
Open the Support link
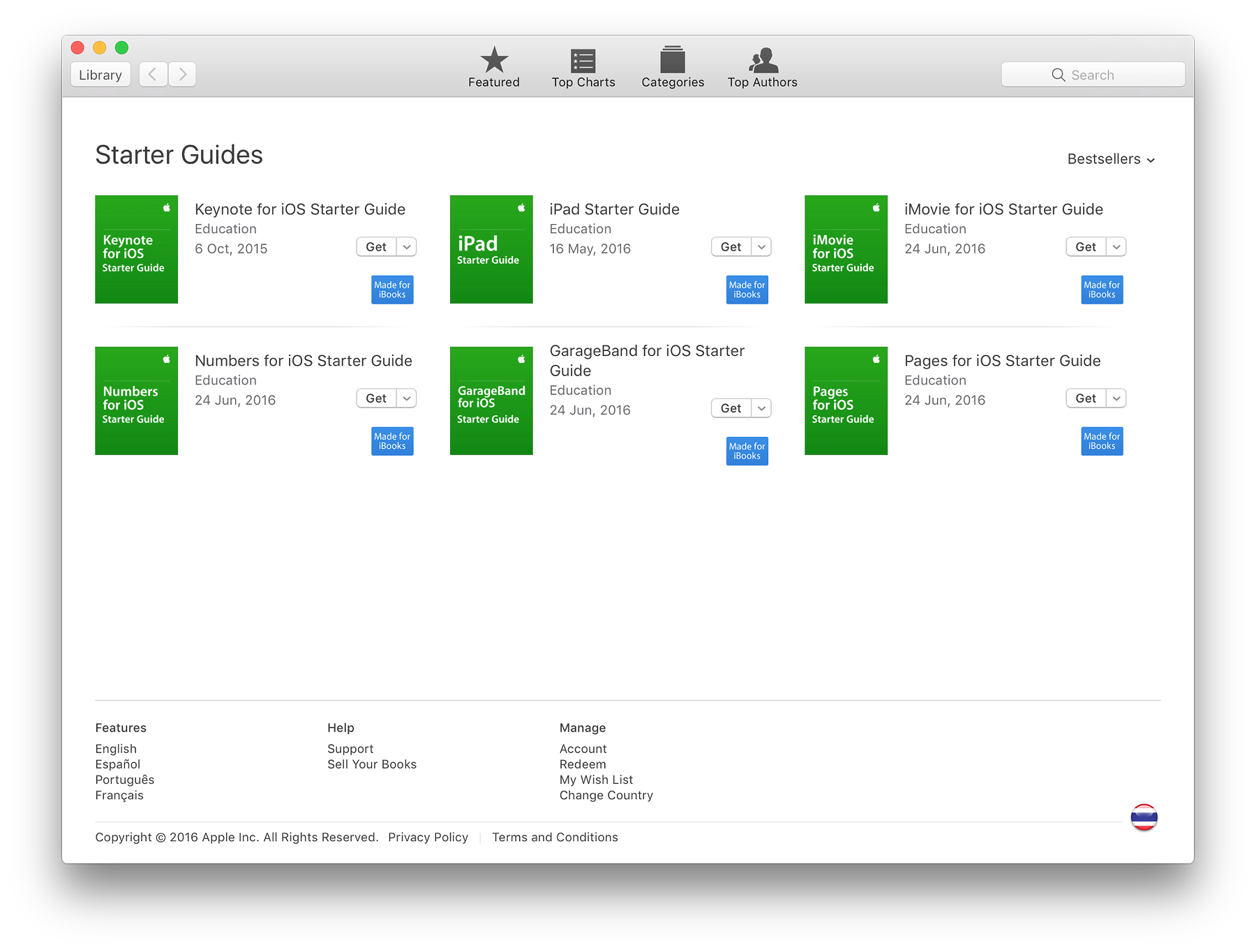click(x=350, y=749)
